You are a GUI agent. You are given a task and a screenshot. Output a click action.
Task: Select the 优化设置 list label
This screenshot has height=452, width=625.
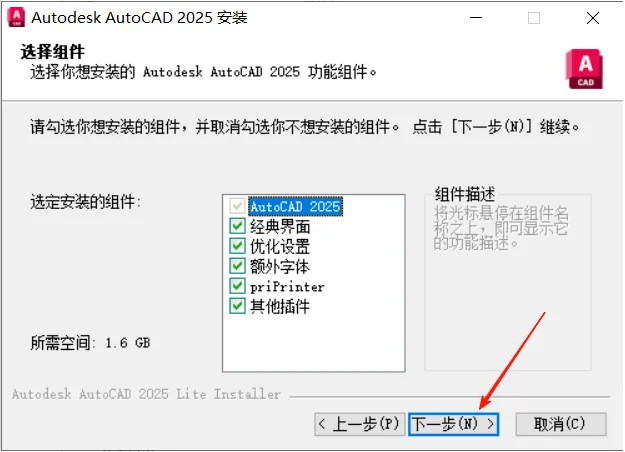tap(280, 246)
